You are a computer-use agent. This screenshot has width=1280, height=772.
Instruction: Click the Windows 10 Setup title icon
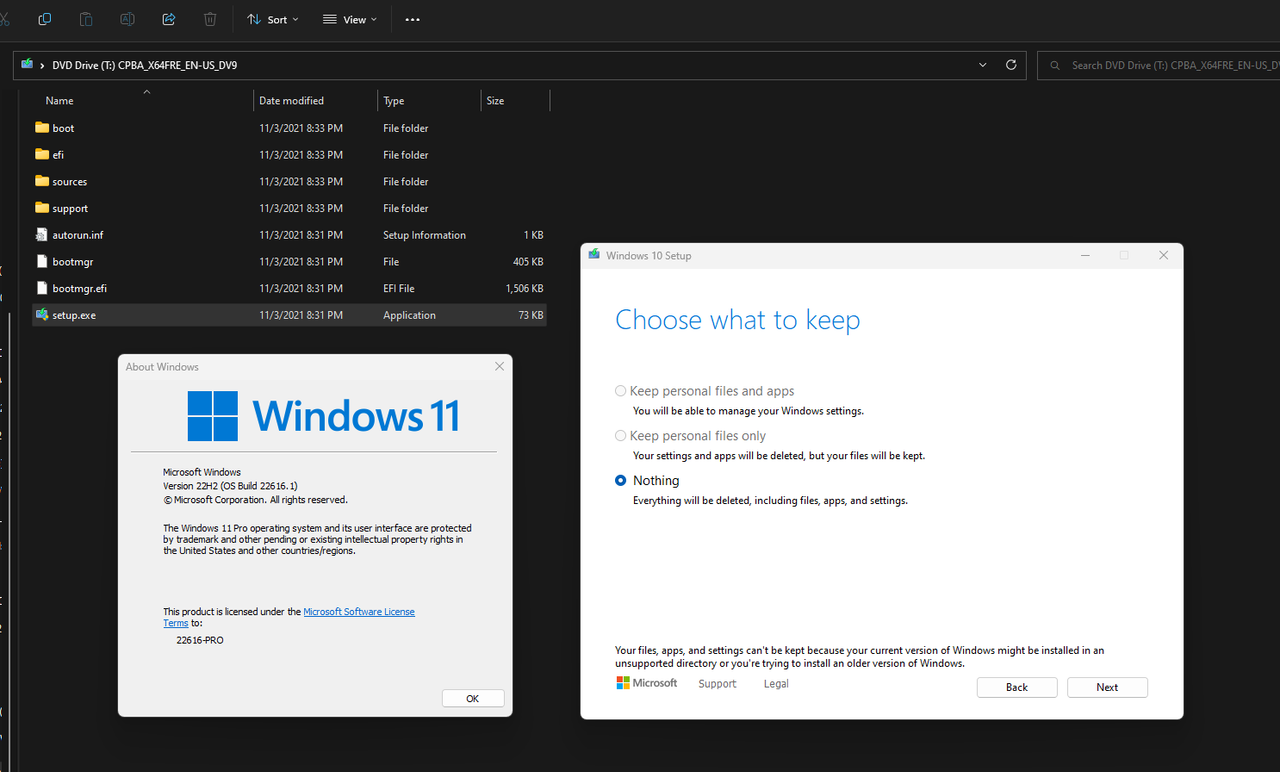click(x=594, y=255)
